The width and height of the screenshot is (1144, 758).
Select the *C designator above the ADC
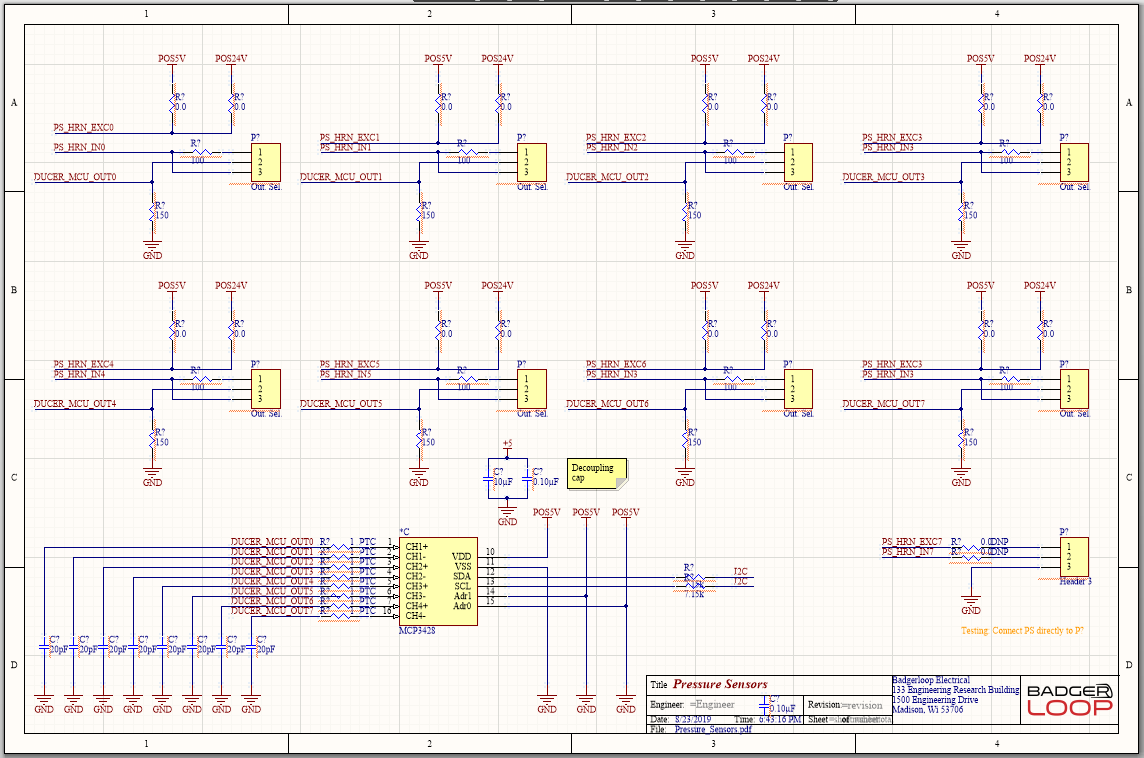404,533
